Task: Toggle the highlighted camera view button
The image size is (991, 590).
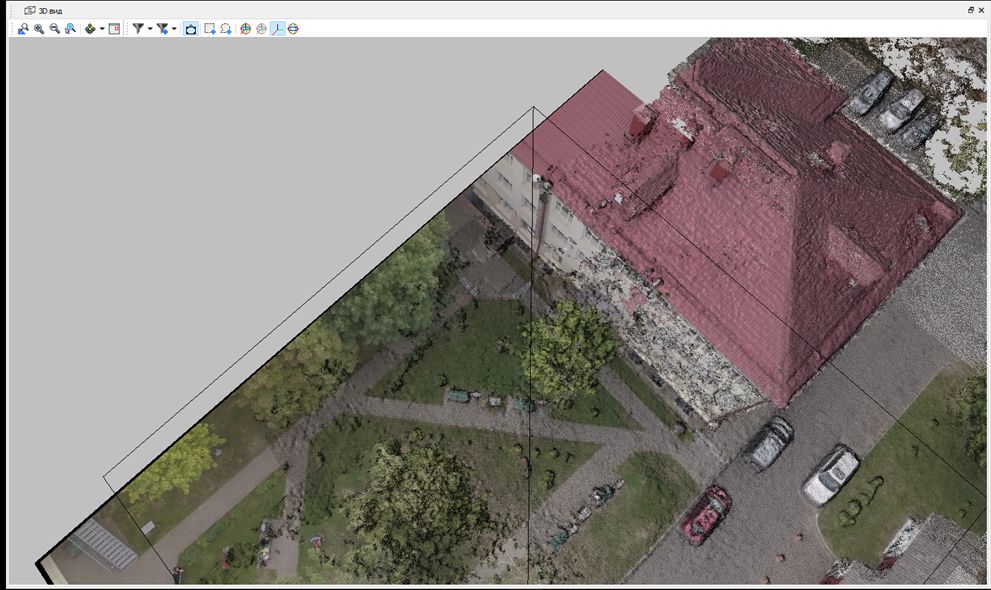Action: (x=191, y=29)
